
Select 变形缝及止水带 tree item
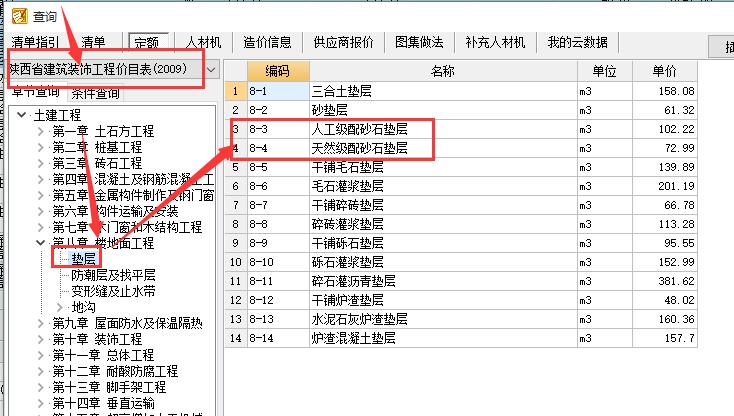coord(113,291)
